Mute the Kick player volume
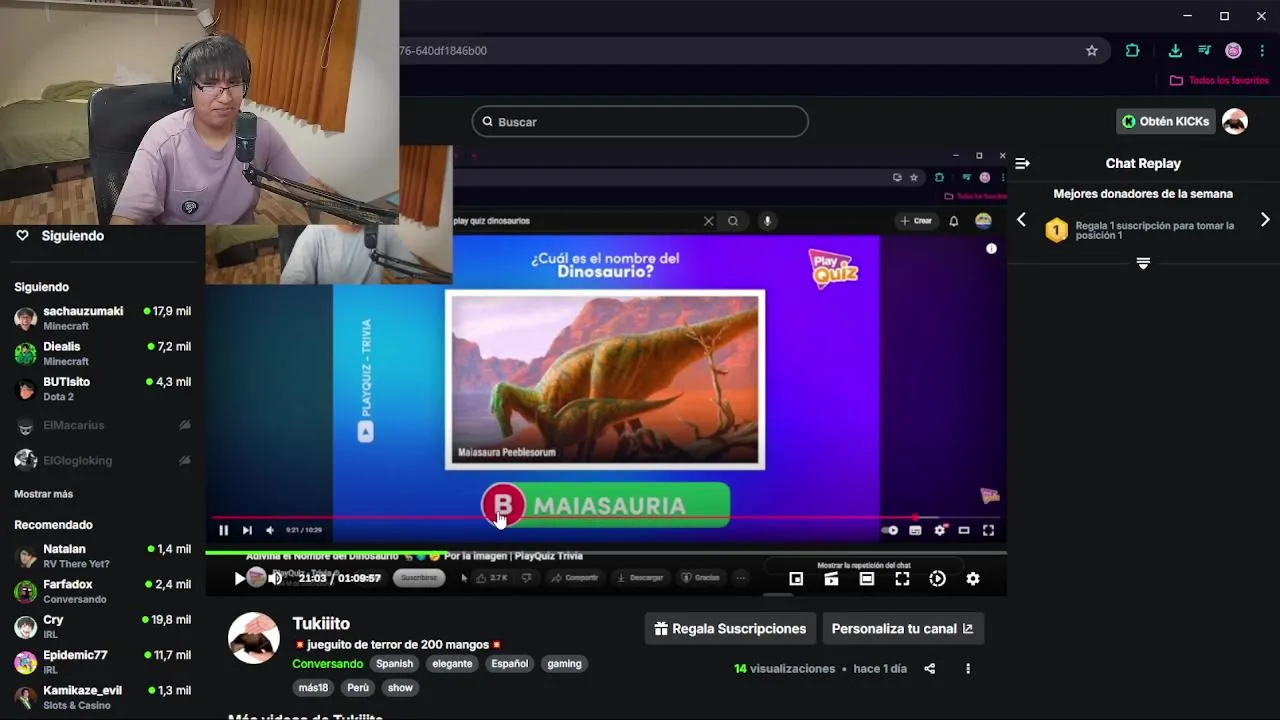The image size is (1280, 720). coord(275,578)
